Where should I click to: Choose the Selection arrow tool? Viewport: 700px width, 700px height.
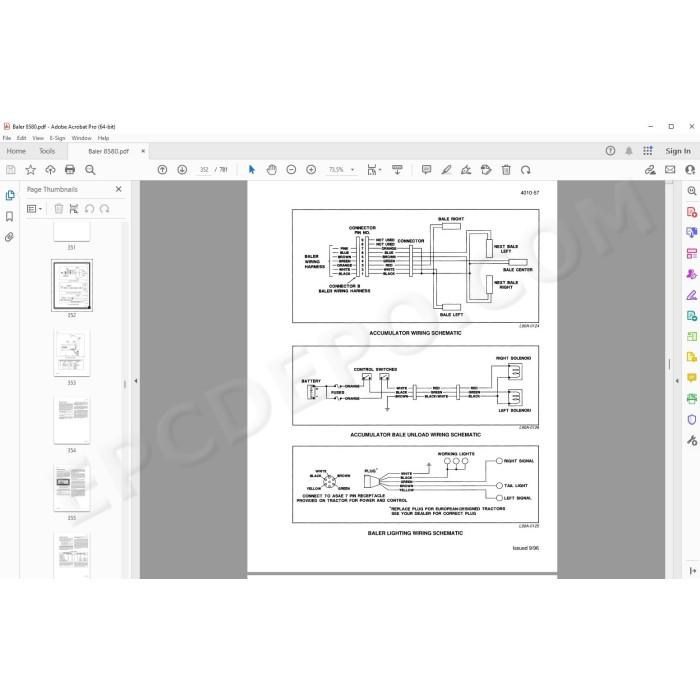pos(252,170)
